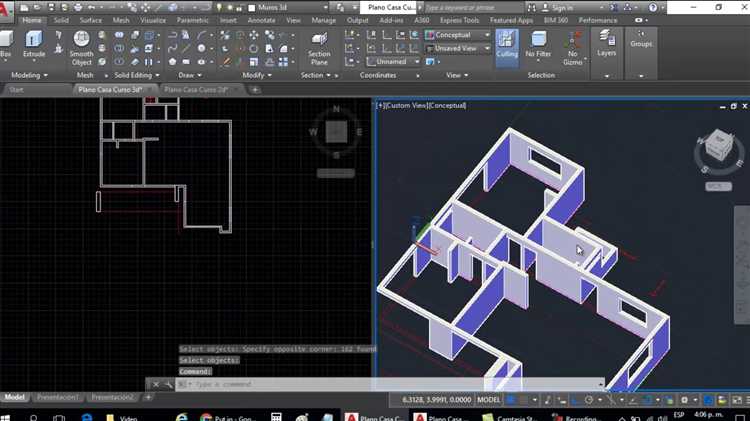Switch to the Presentacion1 layout tab
The width and height of the screenshot is (750, 421).
57,397
